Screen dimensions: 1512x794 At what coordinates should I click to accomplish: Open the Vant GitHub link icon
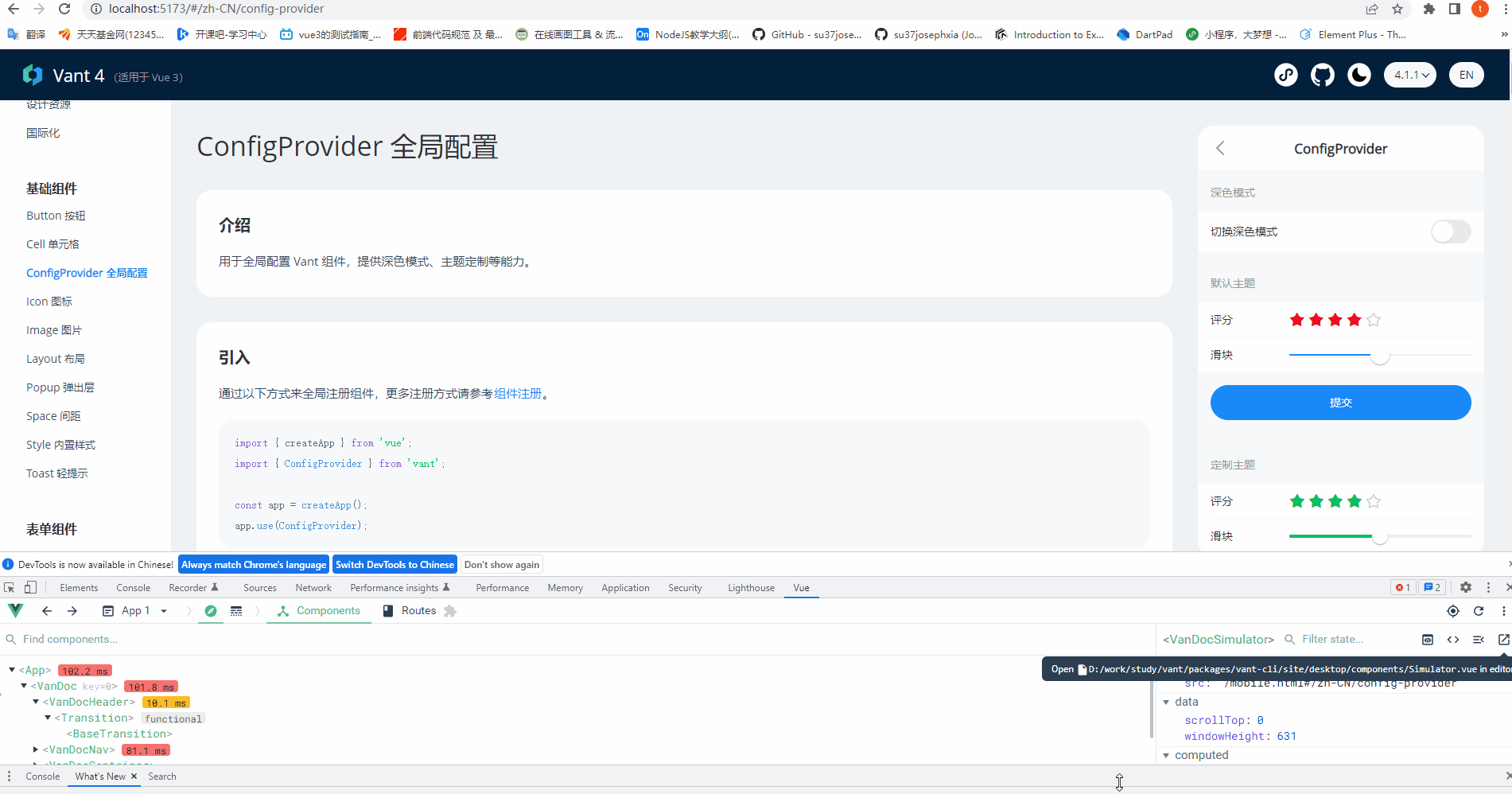tap(1323, 76)
